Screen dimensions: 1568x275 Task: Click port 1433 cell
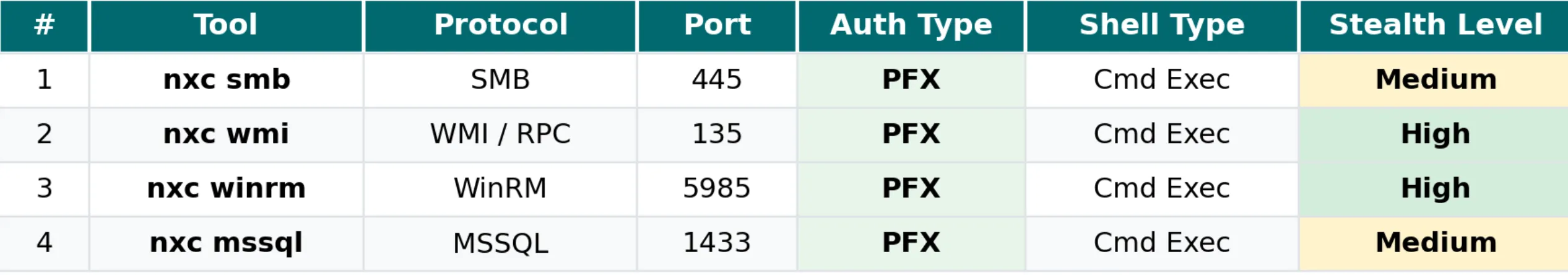tap(717, 243)
